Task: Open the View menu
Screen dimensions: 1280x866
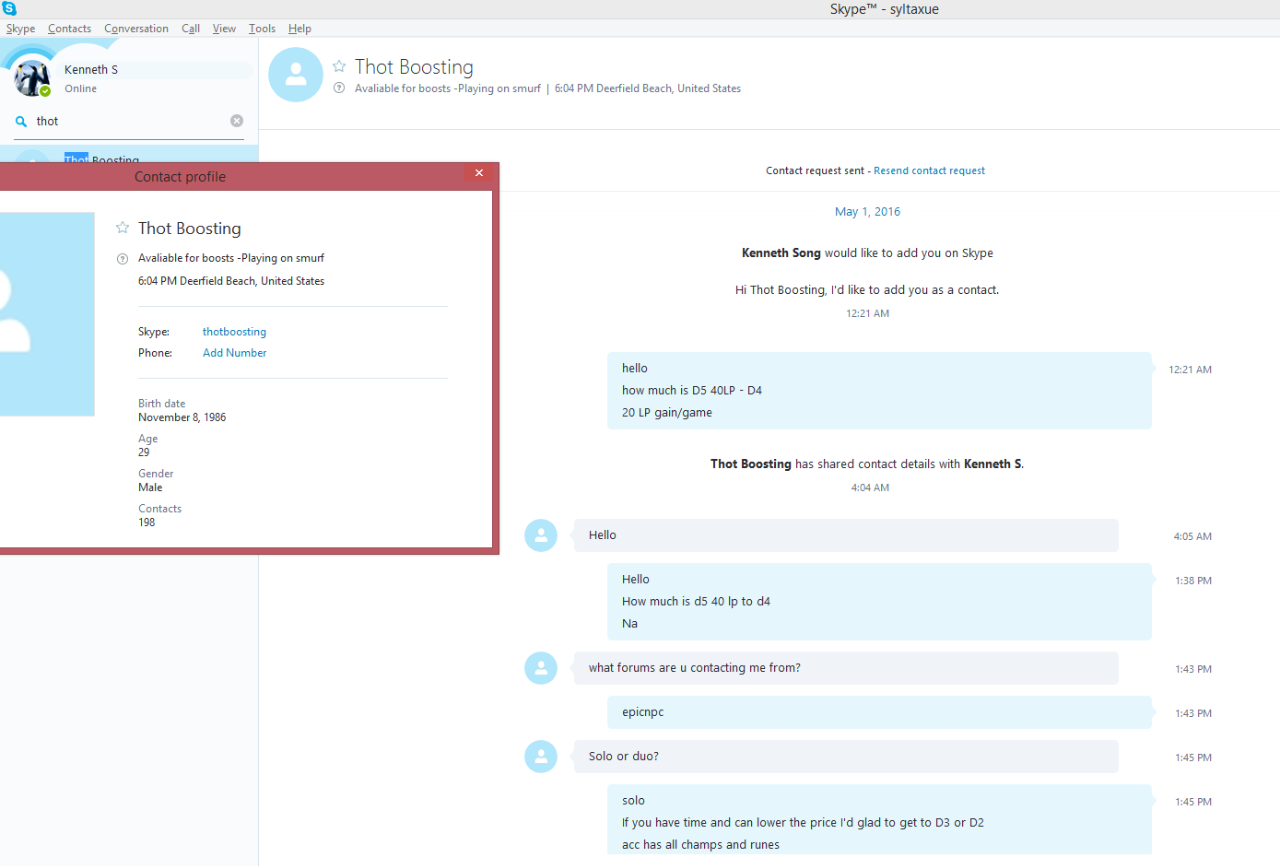Action: pos(224,29)
